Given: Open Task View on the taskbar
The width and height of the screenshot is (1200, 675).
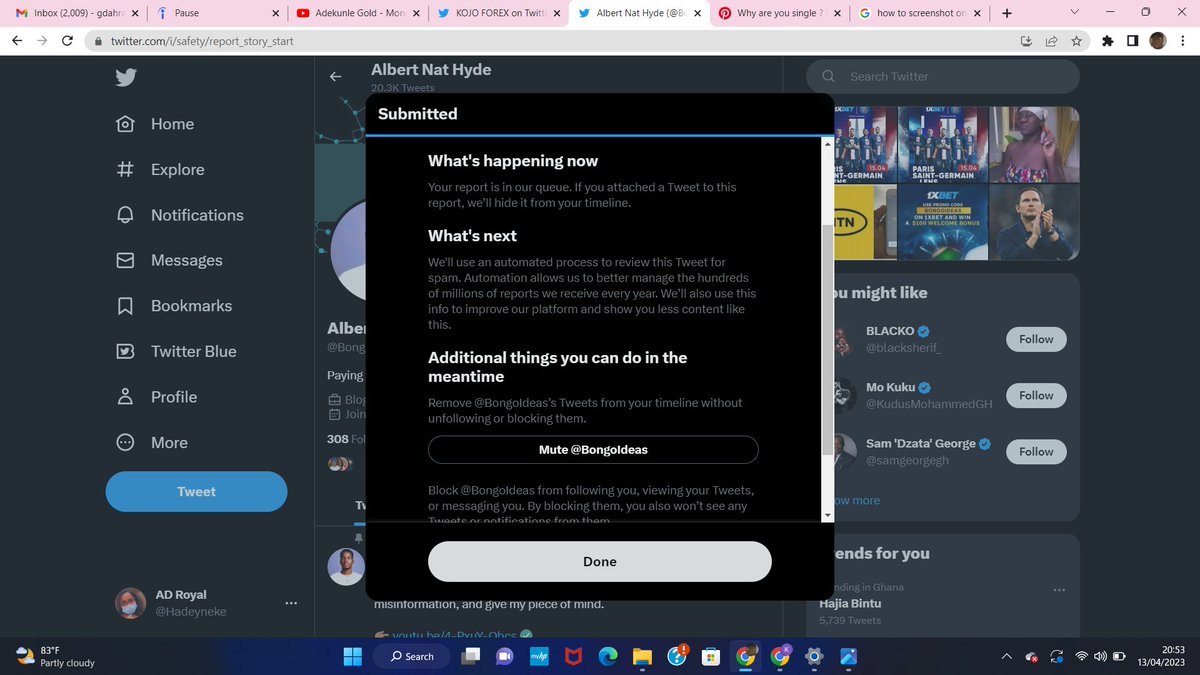Looking at the screenshot, I should pos(470,656).
